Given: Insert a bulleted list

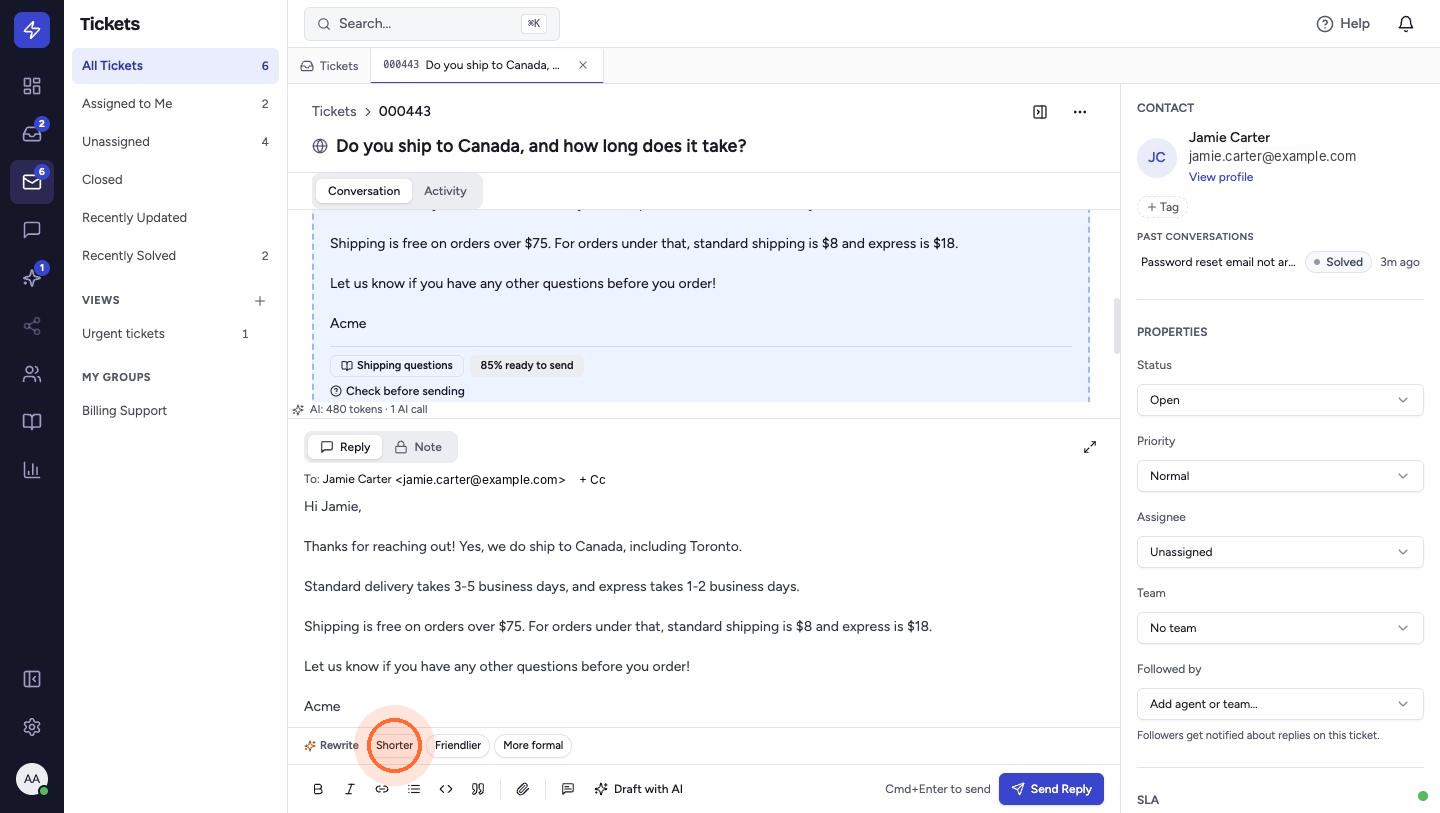Looking at the screenshot, I should (414, 789).
